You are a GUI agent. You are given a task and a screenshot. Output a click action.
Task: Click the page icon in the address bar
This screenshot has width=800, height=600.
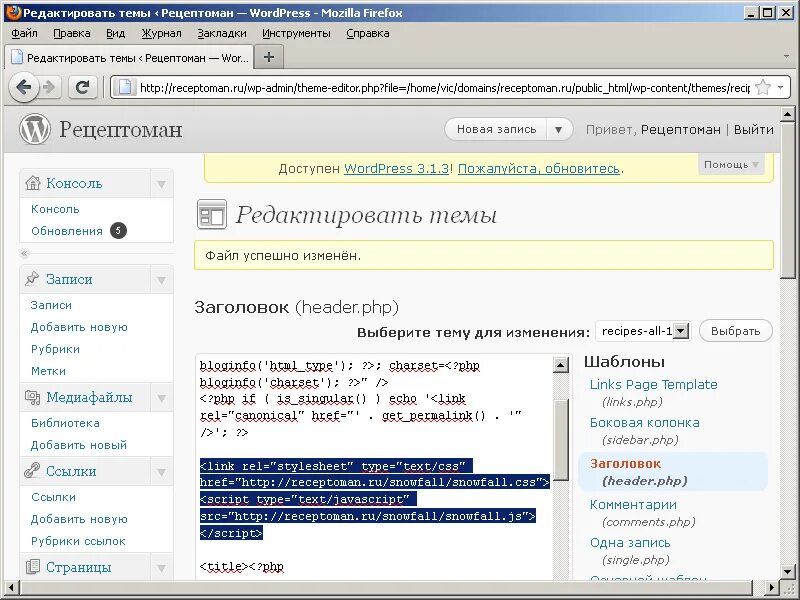click(x=125, y=88)
